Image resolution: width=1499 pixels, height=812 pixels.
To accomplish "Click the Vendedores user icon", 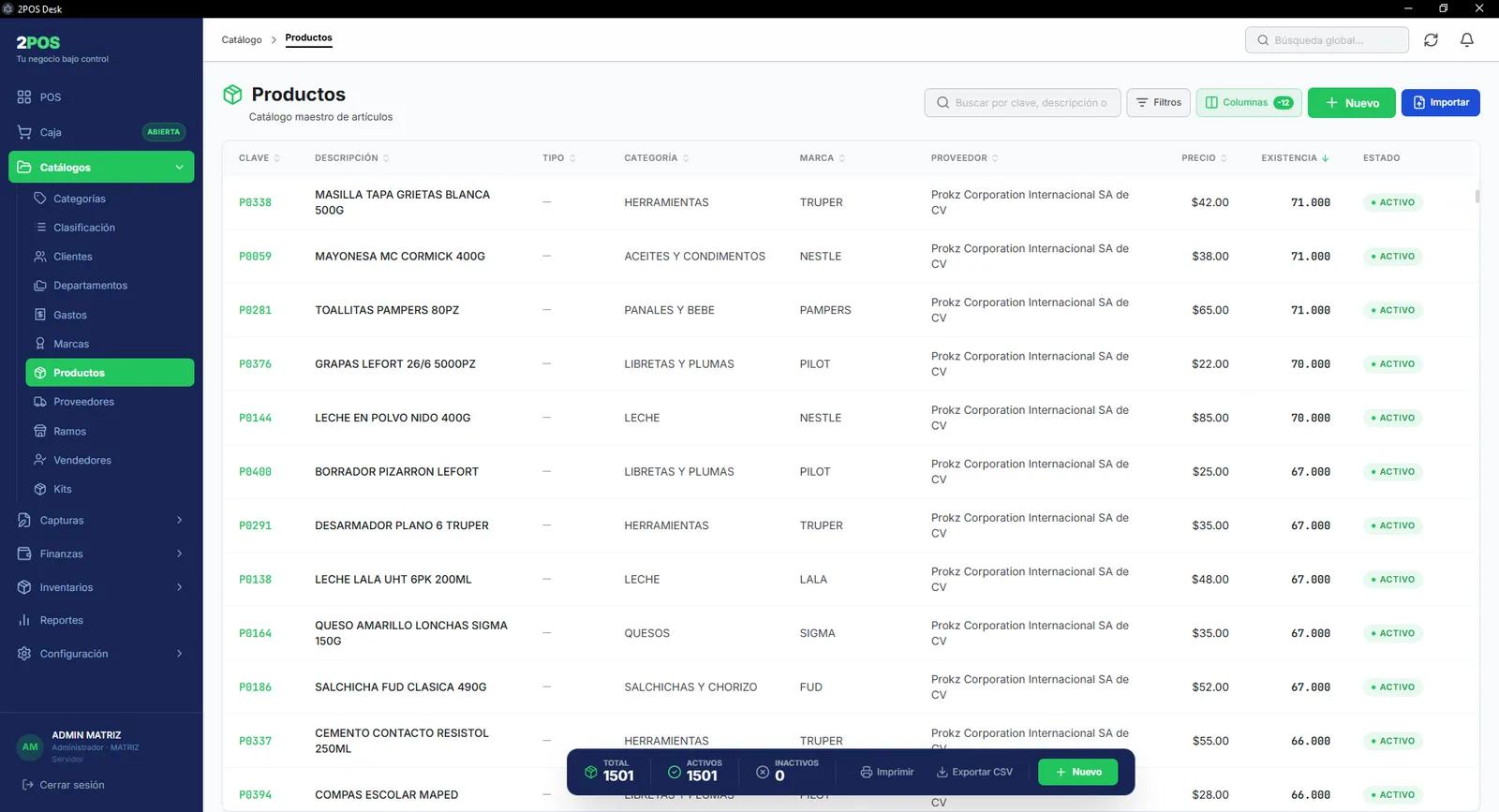I will pos(40,460).
